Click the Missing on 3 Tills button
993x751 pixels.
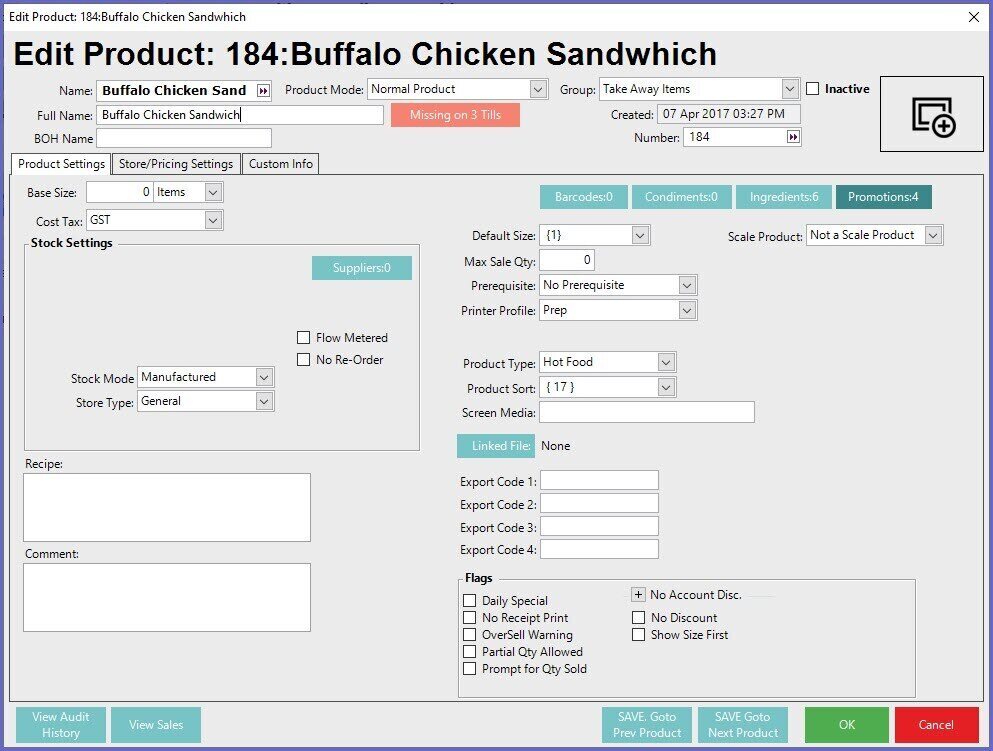click(x=455, y=115)
